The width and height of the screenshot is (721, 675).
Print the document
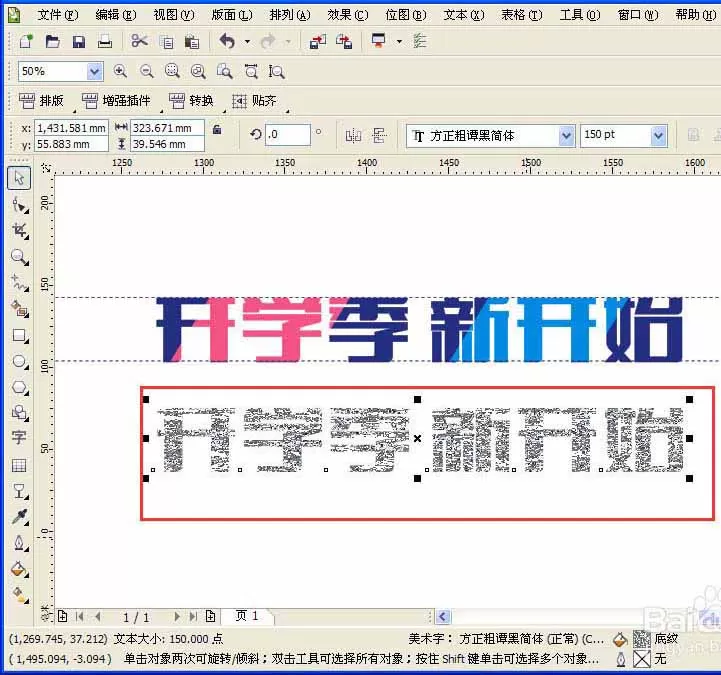[105, 42]
